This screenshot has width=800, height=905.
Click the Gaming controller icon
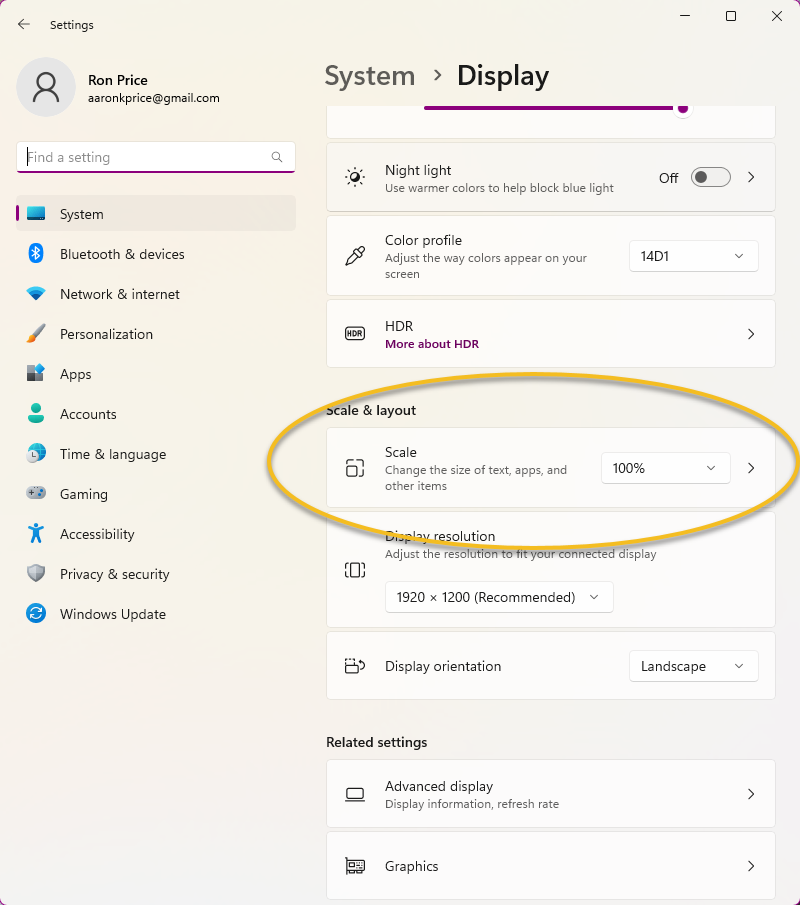pos(36,494)
